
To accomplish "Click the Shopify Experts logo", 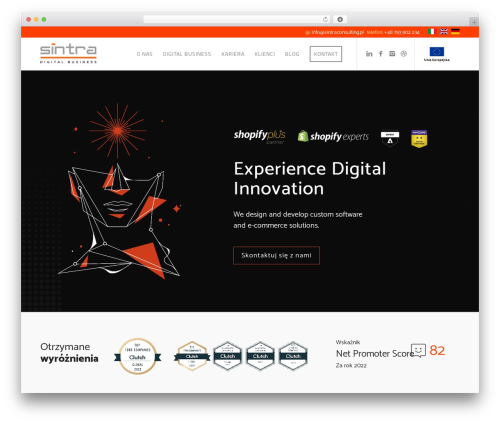I will pos(333,136).
